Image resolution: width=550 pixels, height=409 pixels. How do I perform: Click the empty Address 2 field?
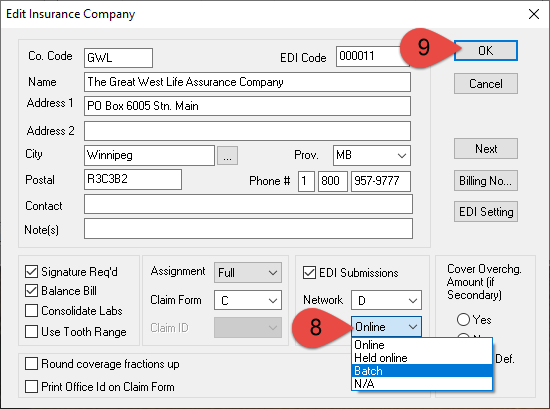click(247, 131)
